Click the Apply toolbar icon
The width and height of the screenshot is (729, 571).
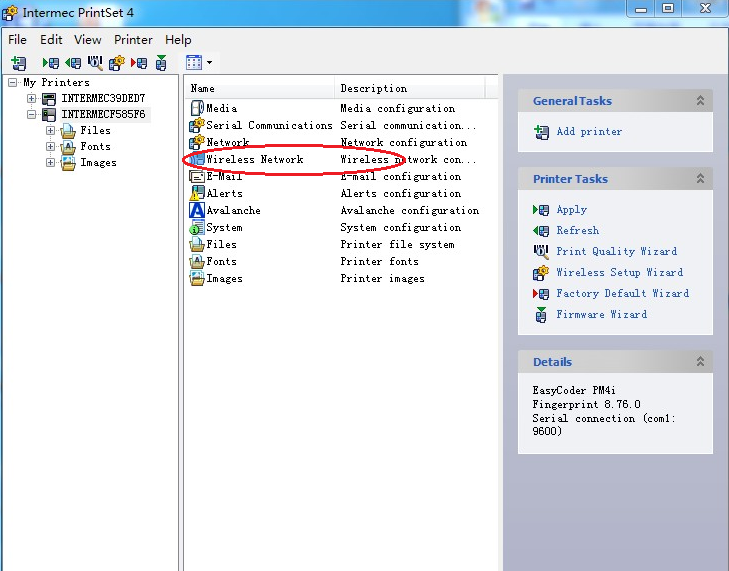(51, 63)
